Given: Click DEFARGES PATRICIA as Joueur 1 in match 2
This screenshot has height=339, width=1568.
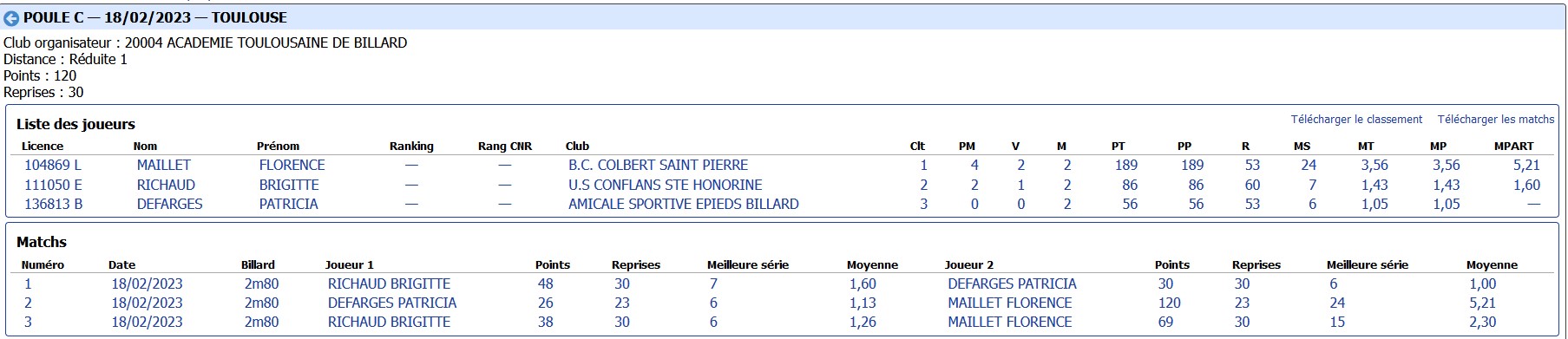Looking at the screenshot, I should [391, 303].
